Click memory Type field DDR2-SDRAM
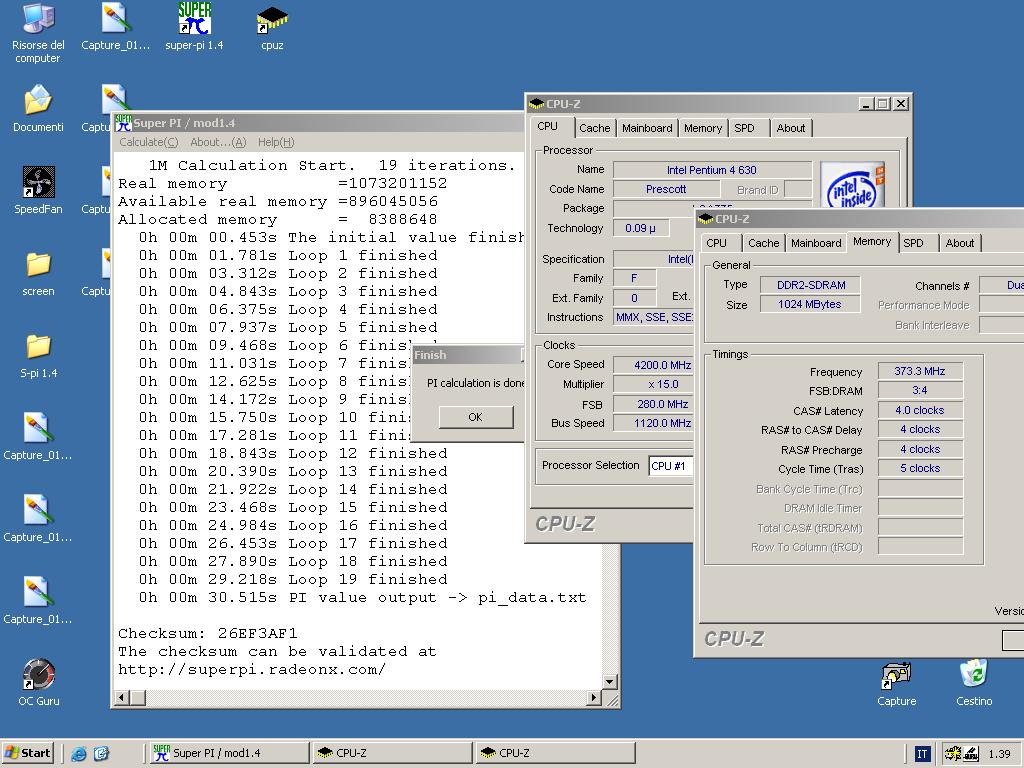Image resolution: width=1024 pixels, height=768 pixels. pyautogui.click(x=810, y=285)
